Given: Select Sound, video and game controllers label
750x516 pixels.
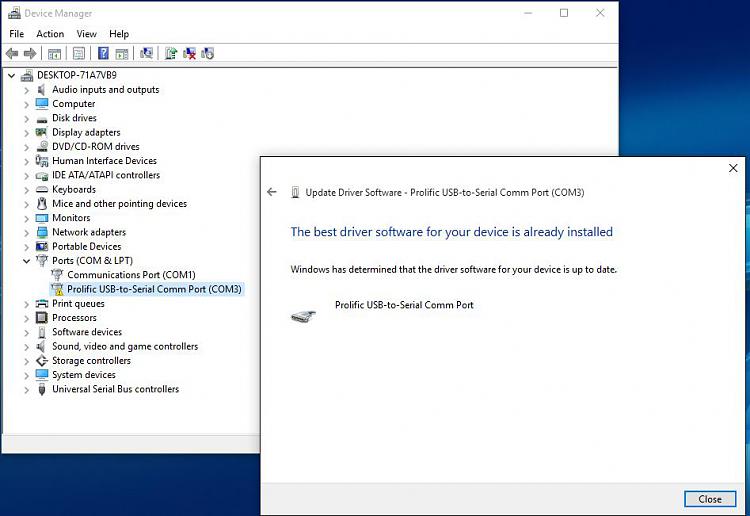Looking at the screenshot, I should (125, 346).
